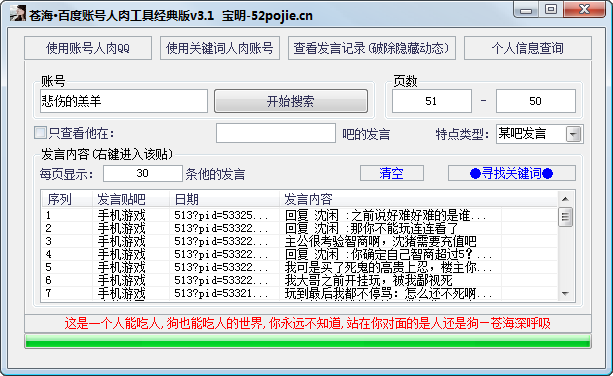
Task: Switch to 使用关键词人肉账号 tab
Action: (220, 48)
